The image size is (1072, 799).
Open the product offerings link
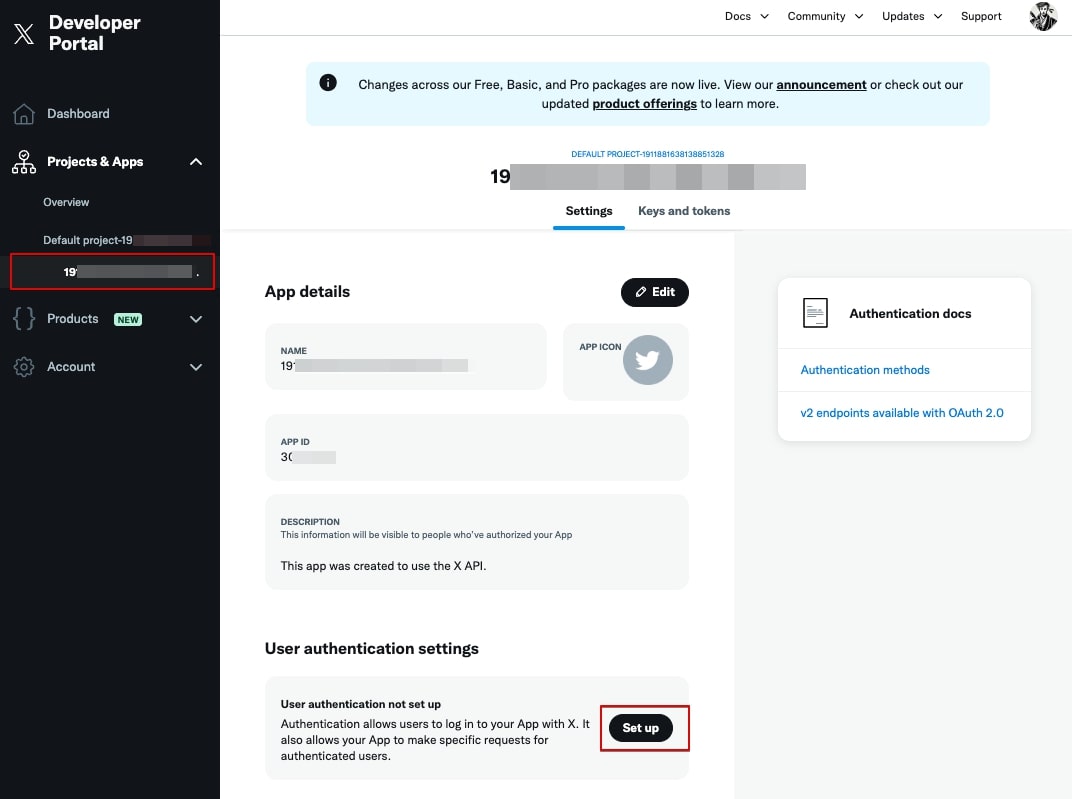[x=644, y=104]
